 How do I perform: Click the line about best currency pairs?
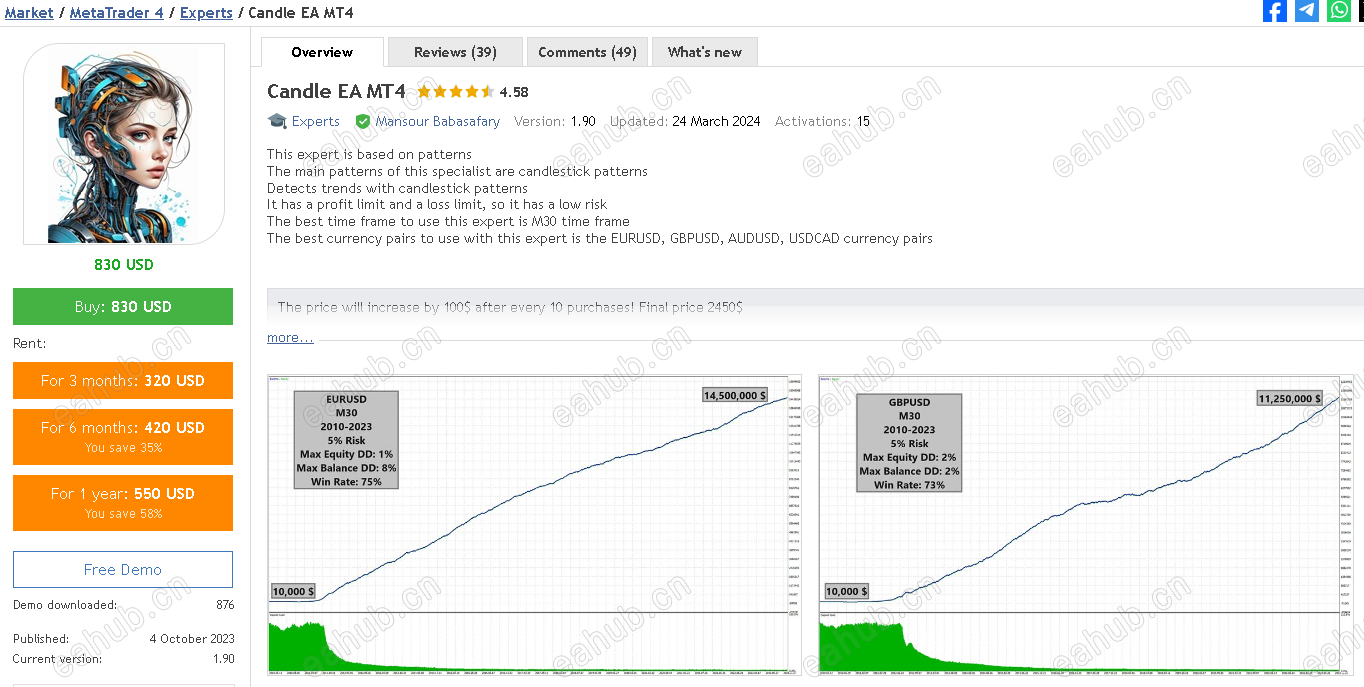[x=599, y=238]
